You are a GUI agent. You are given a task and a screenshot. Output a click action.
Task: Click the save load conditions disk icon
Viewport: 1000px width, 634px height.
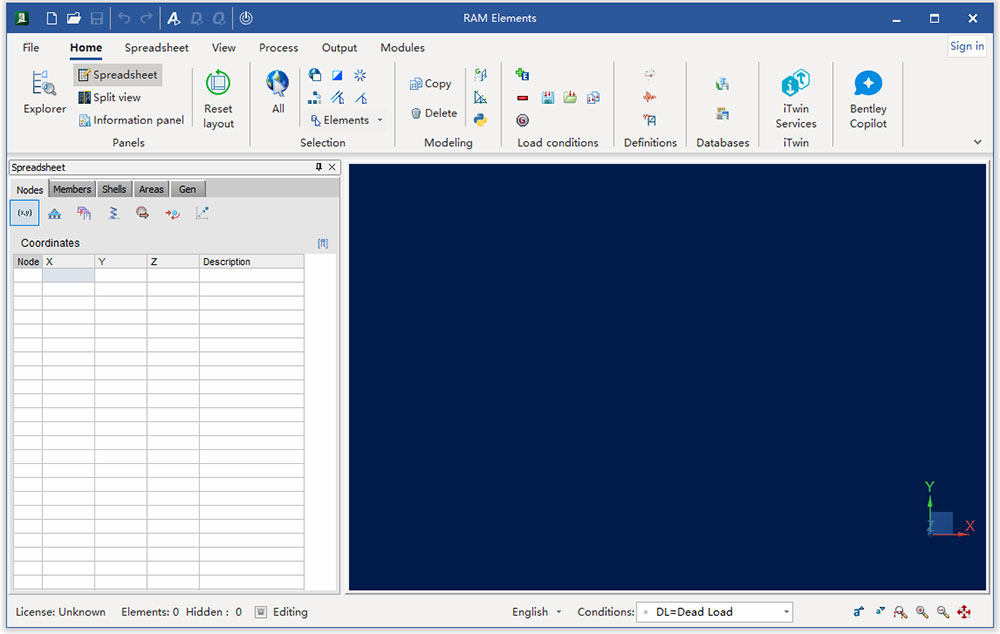548,98
